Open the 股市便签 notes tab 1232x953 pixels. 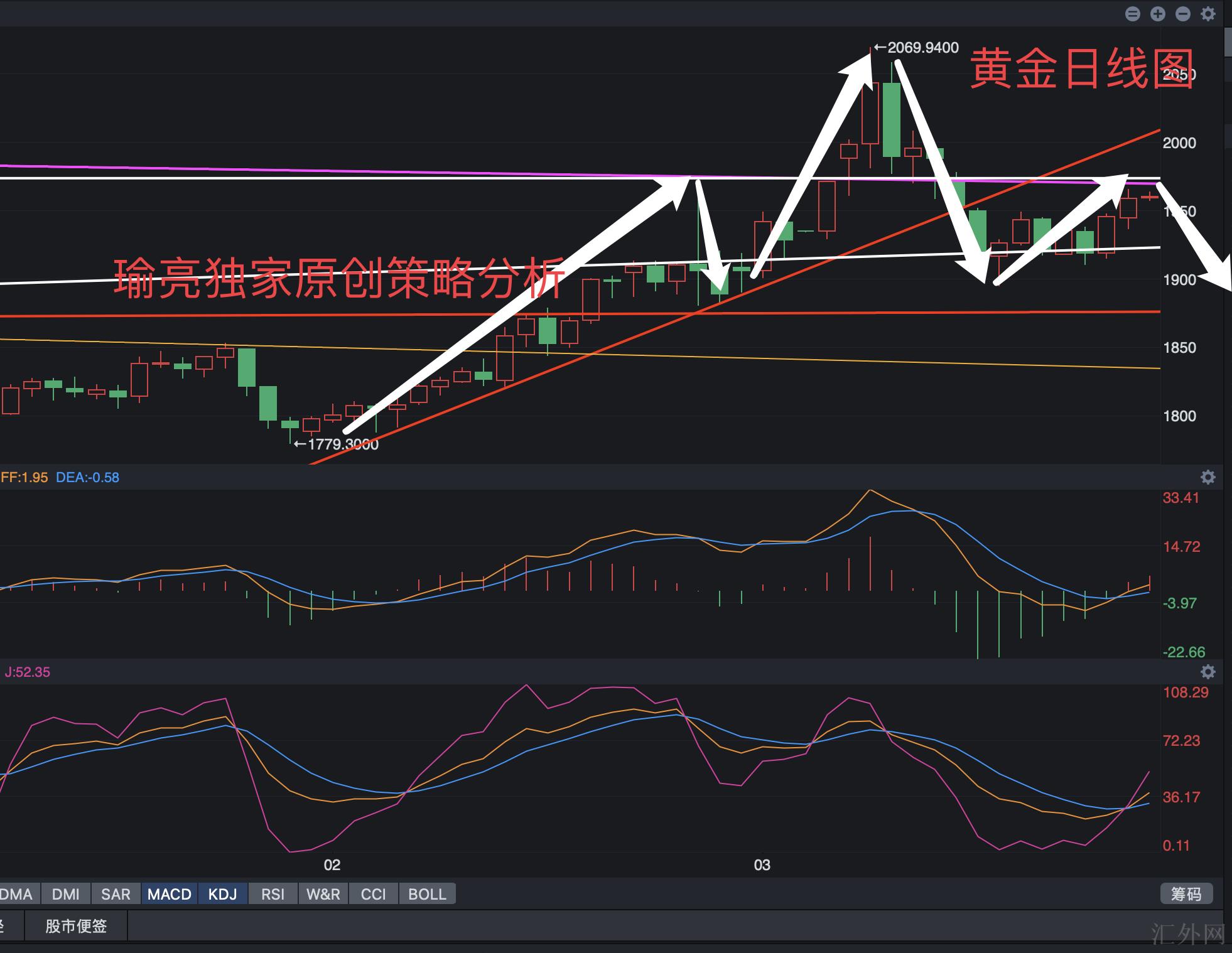pyautogui.click(x=76, y=926)
